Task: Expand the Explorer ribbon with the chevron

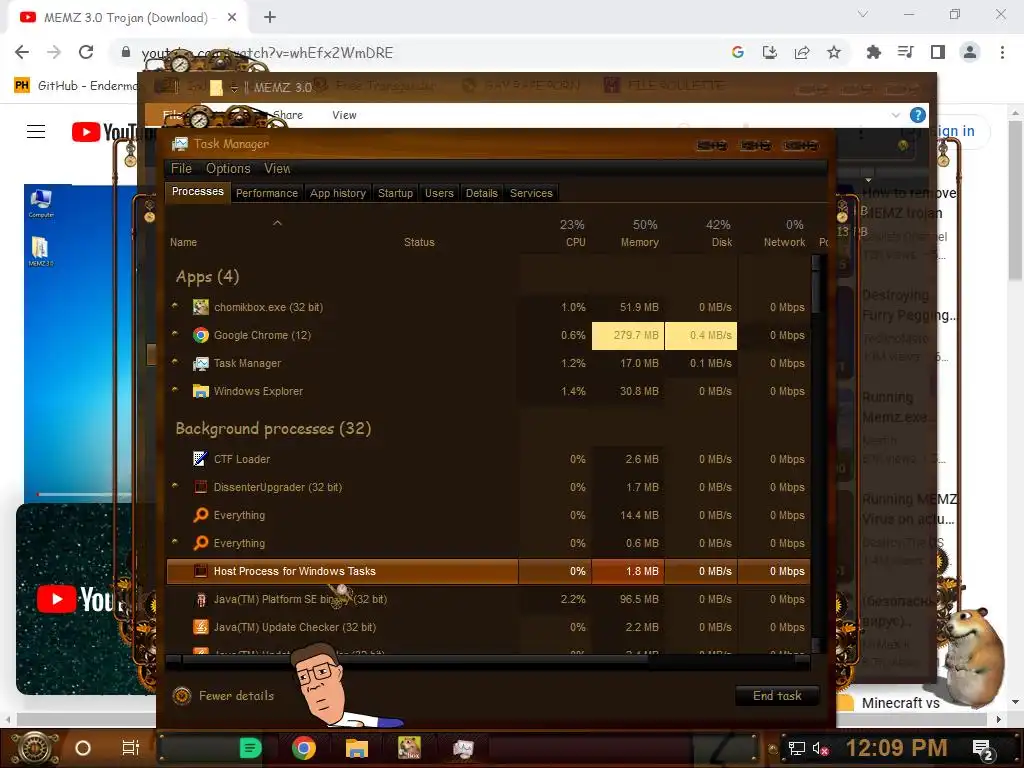Action: [x=895, y=115]
